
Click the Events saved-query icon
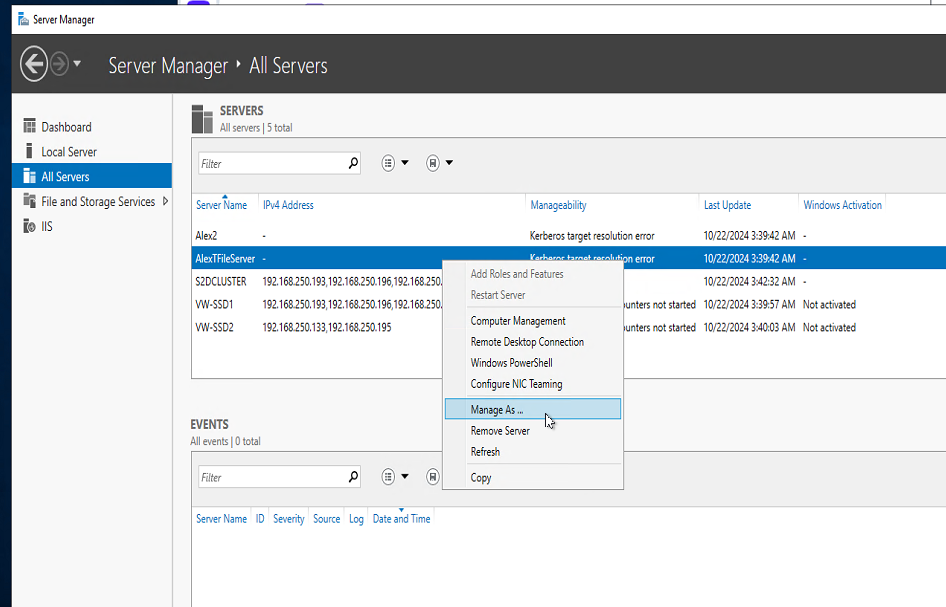coord(433,477)
